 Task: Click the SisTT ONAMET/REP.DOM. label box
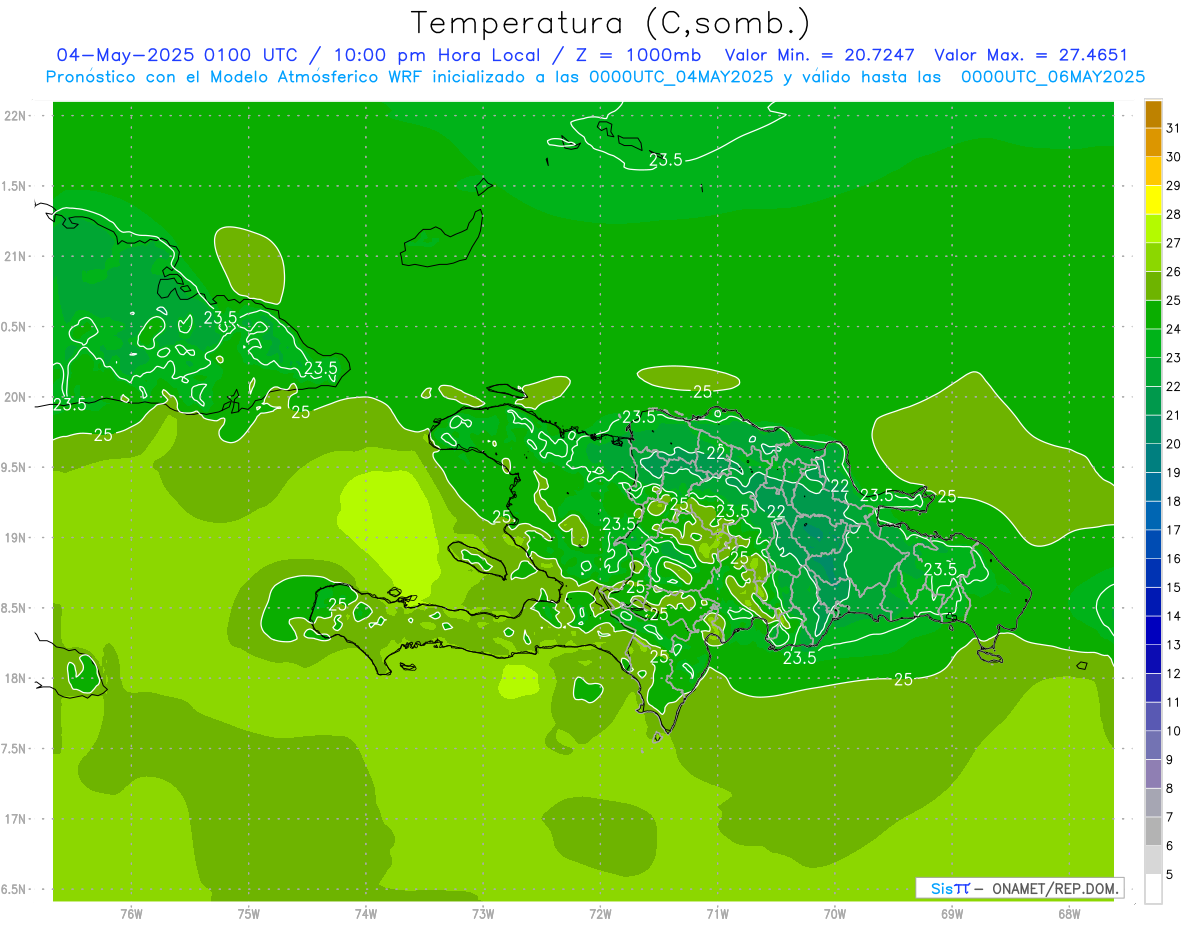(1019, 888)
